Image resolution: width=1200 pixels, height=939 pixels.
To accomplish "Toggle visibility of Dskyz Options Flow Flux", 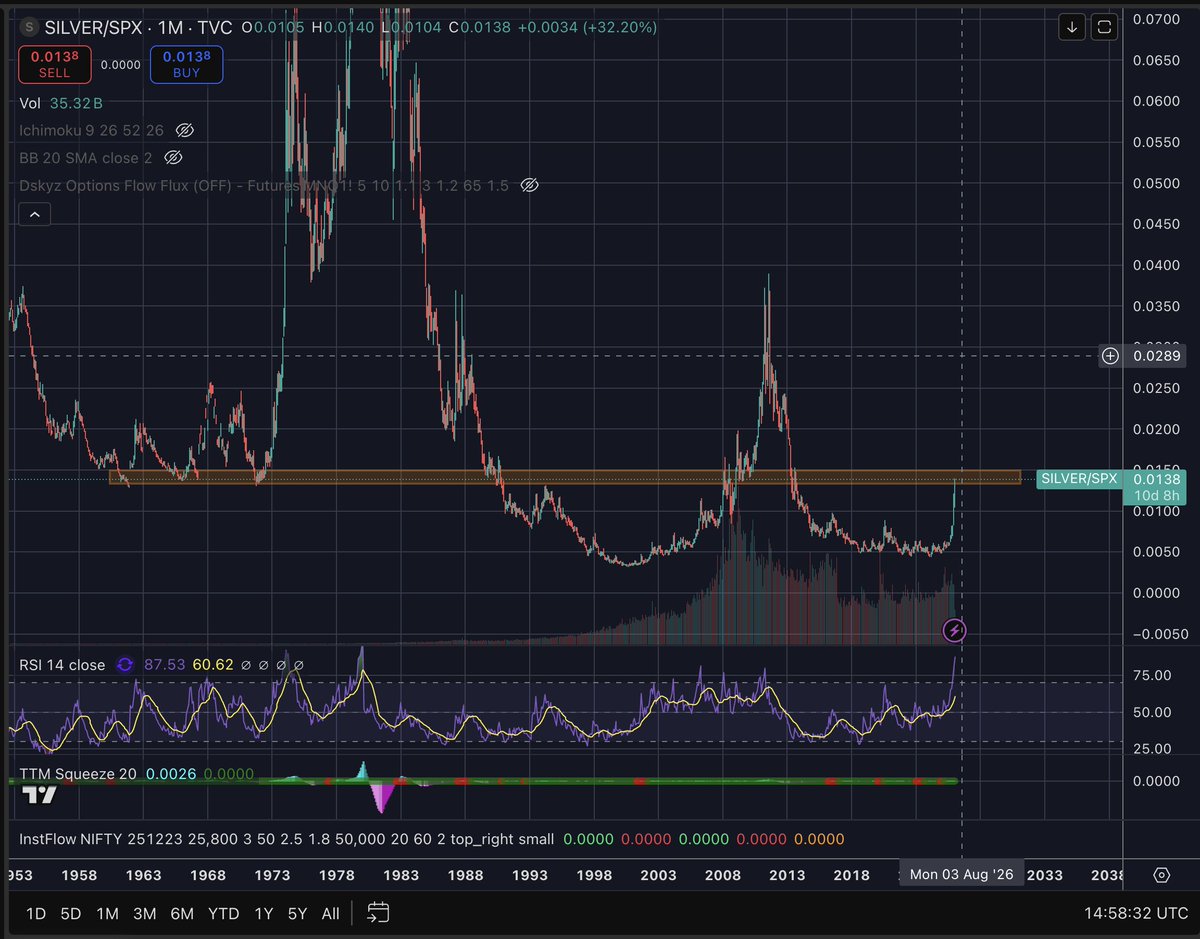I will point(531,185).
